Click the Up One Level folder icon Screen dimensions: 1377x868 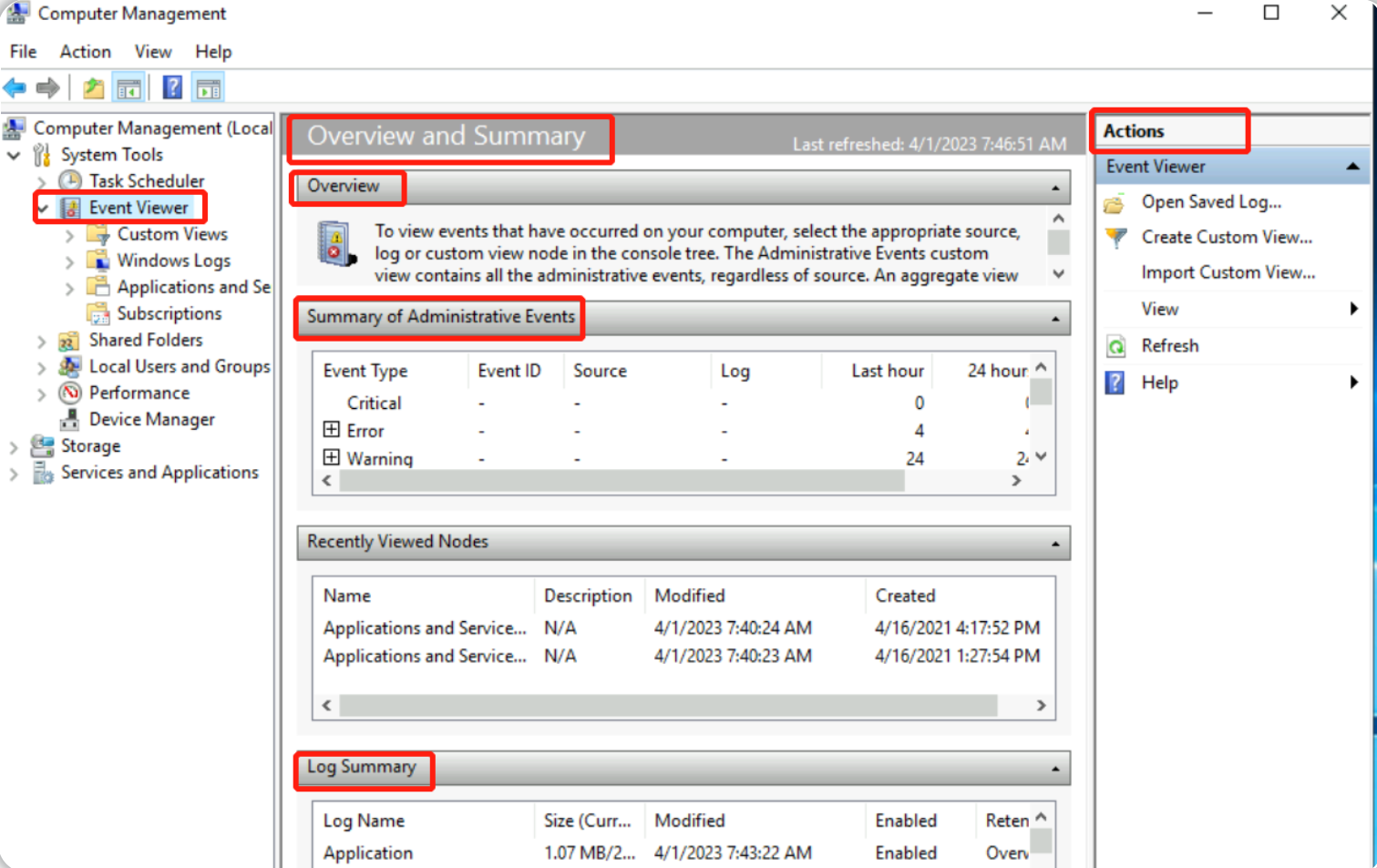(x=93, y=88)
